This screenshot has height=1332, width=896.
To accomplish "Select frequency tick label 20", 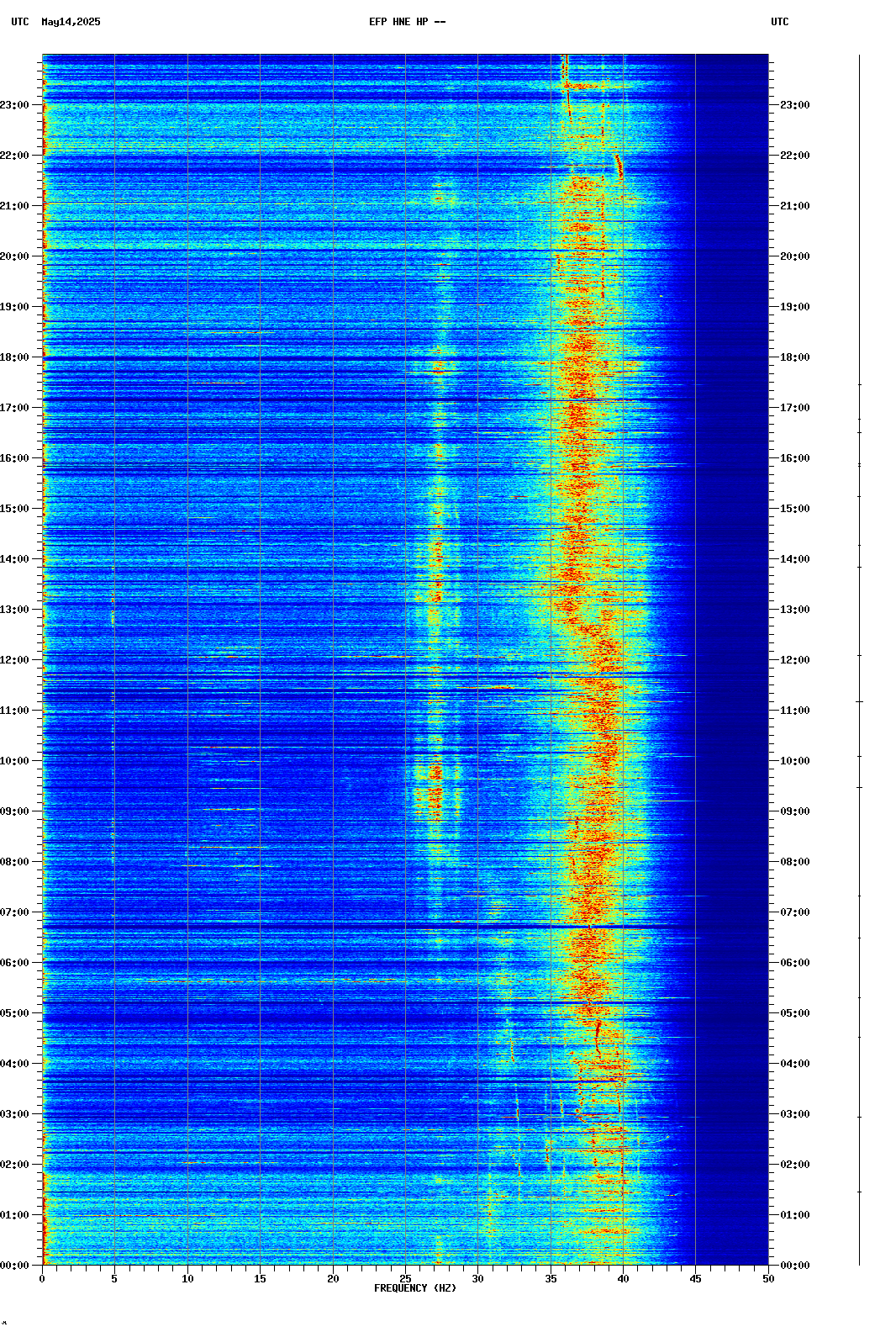I will pyautogui.click(x=333, y=1279).
